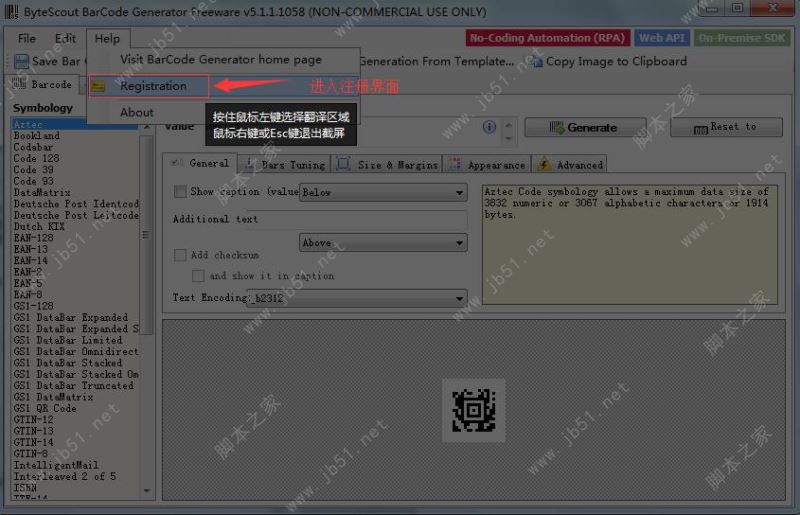Select Bookland in the Symbology list
Image resolution: width=800 pixels, height=515 pixels.
pyautogui.click(x=37, y=136)
